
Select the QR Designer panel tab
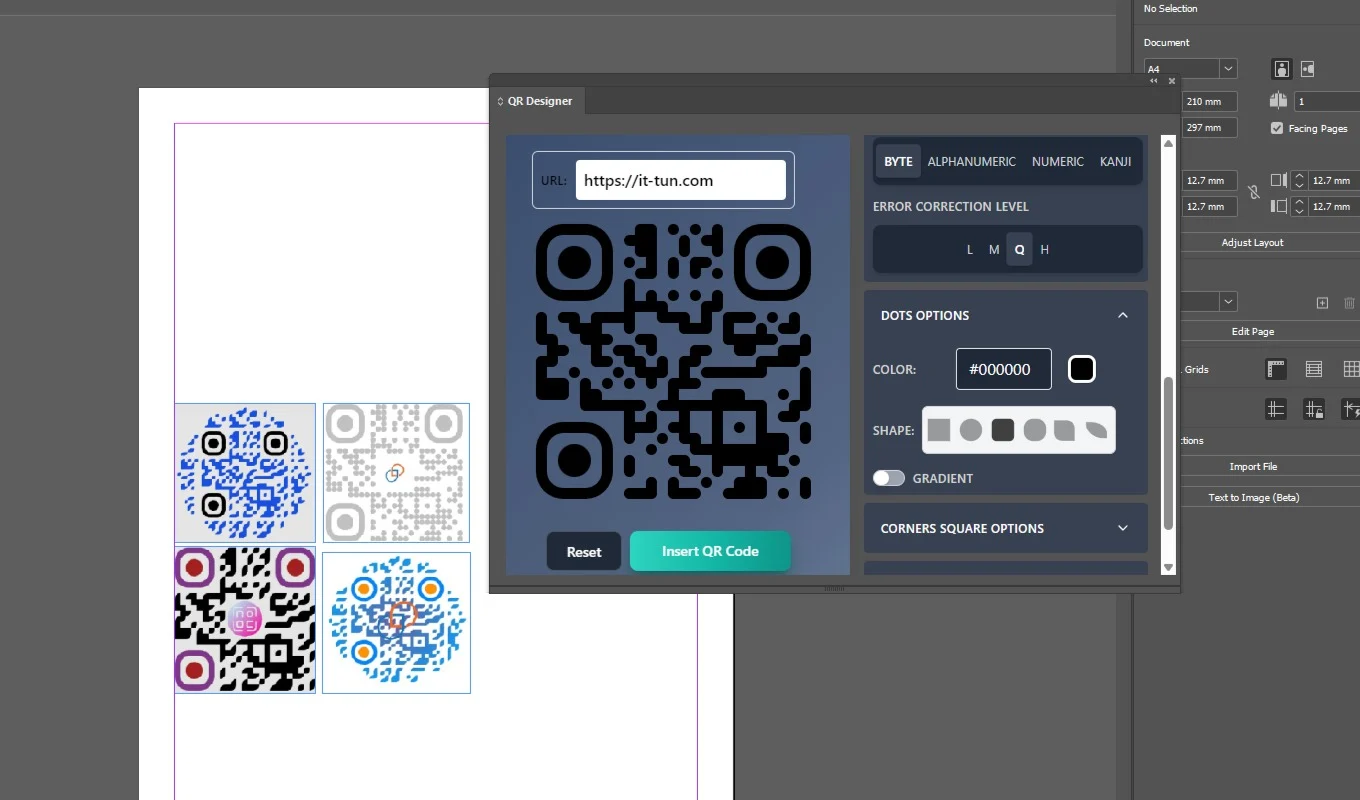(538, 101)
